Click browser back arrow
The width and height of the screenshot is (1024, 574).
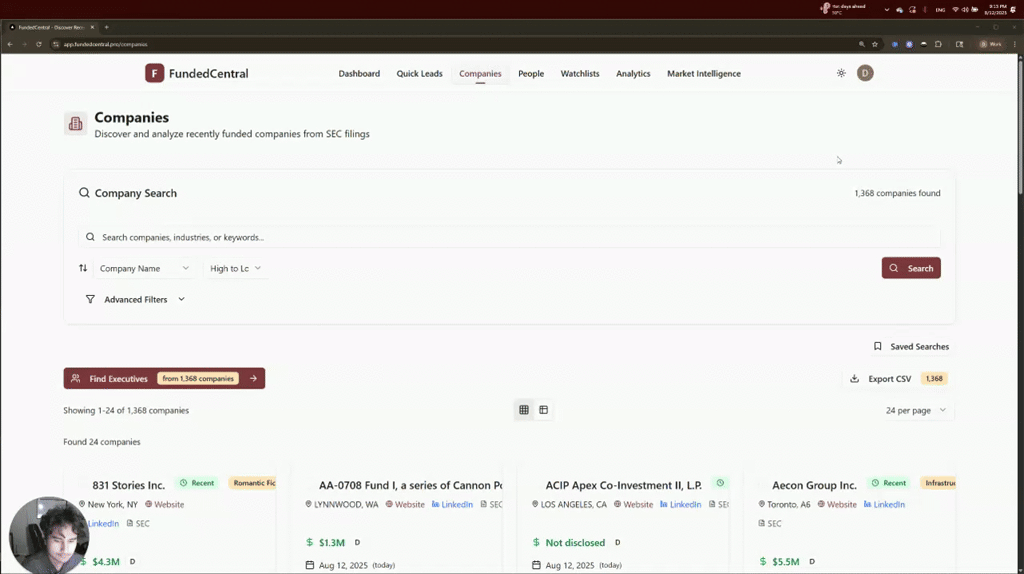10,44
